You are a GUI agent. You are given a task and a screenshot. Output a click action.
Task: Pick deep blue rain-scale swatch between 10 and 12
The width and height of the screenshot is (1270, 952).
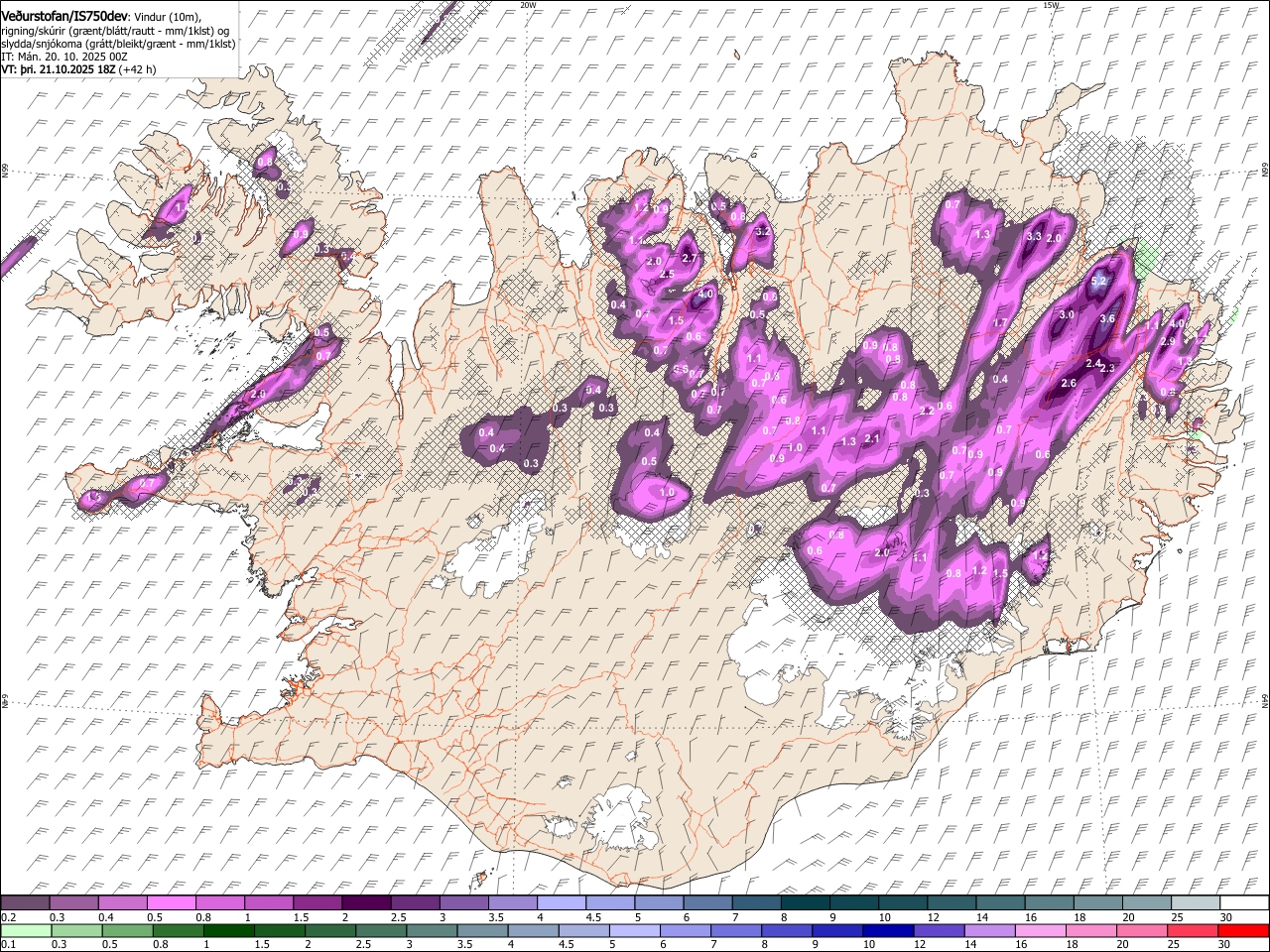click(887, 931)
